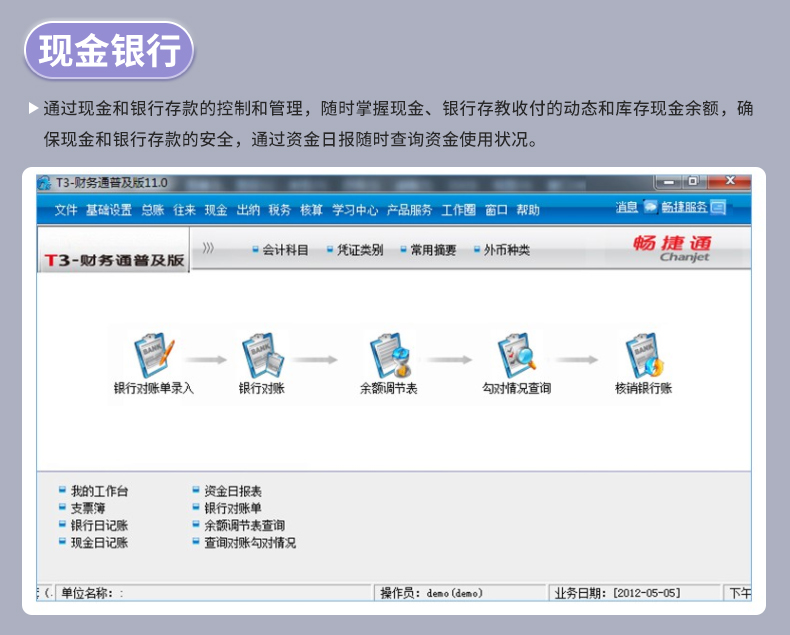Open the 支票簿 link

[x=88, y=508]
